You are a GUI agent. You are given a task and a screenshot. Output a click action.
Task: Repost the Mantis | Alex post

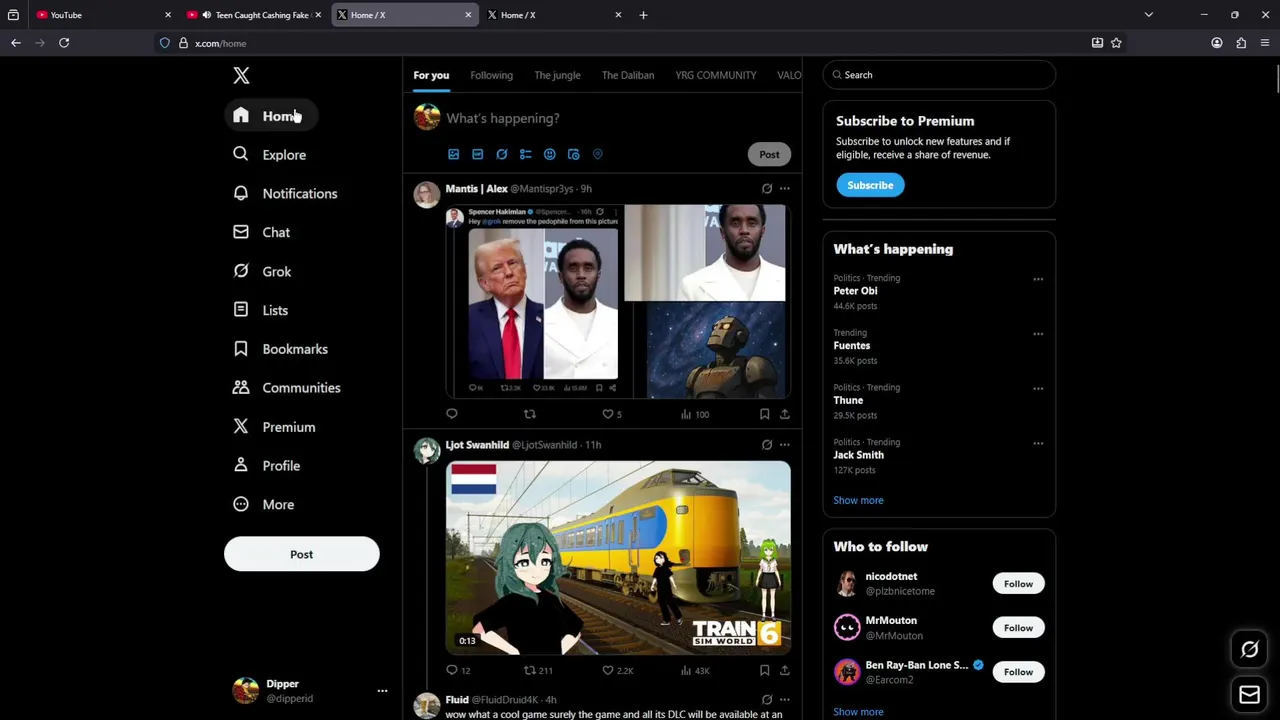pyautogui.click(x=530, y=414)
